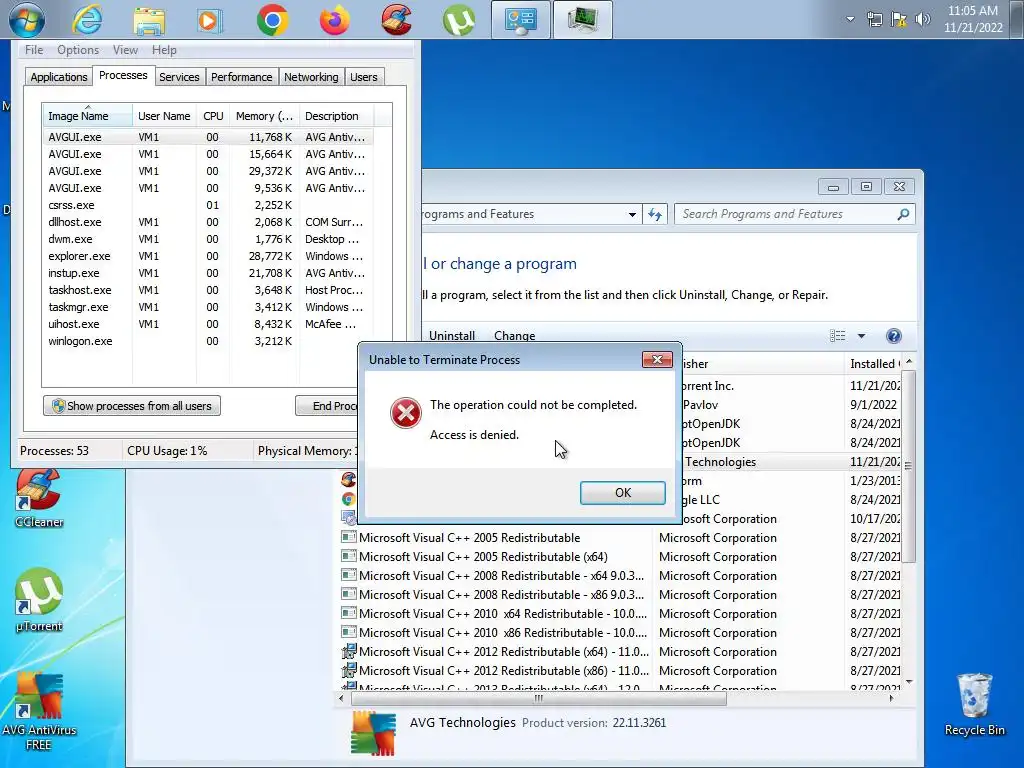Click the search magnifier icon
The height and width of the screenshot is (768, 1024).
pos(903,214)
